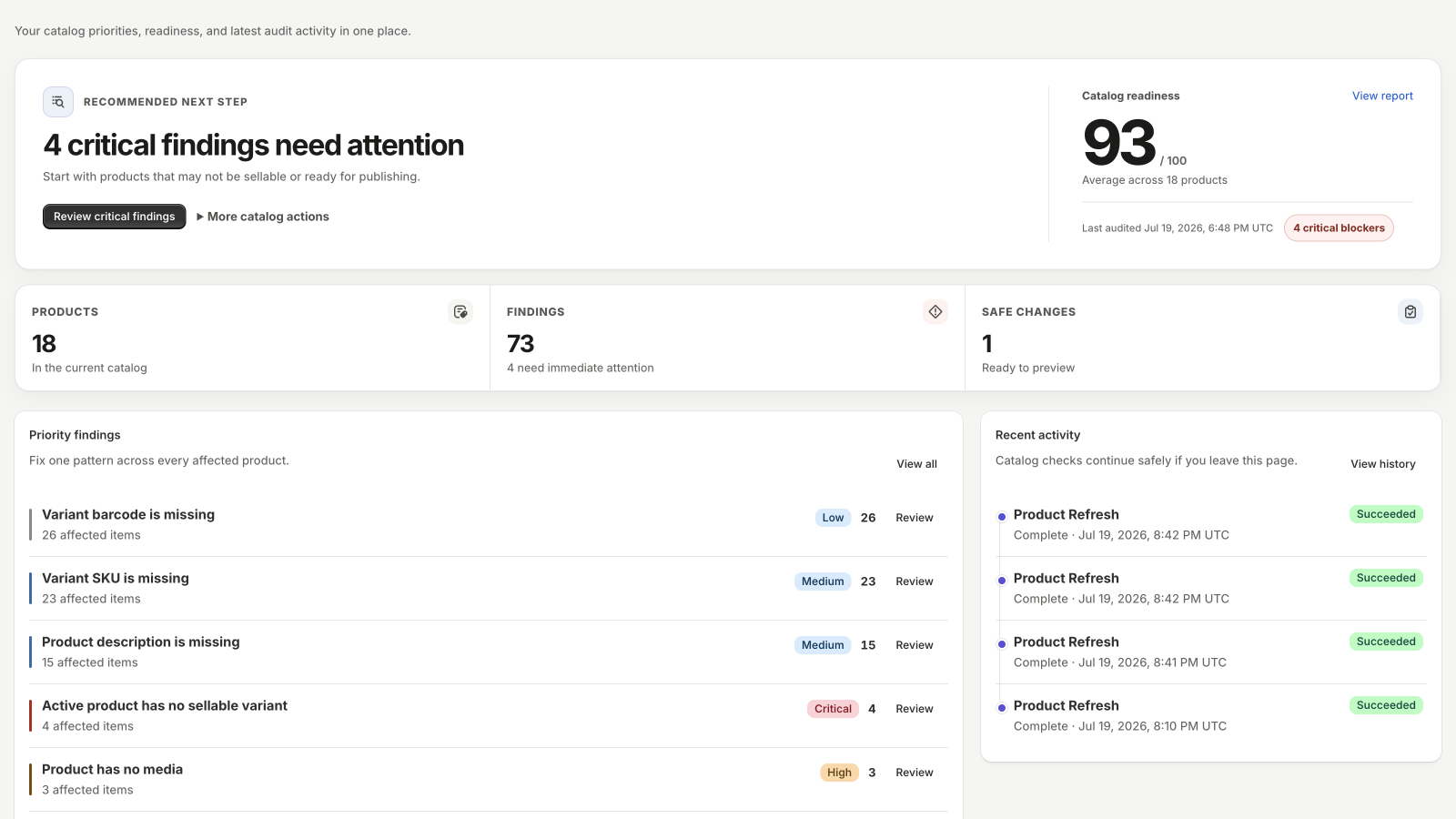Click first Product Refresh timeline dot
Screen dimensions: 1456x819
pos(1002,517)
